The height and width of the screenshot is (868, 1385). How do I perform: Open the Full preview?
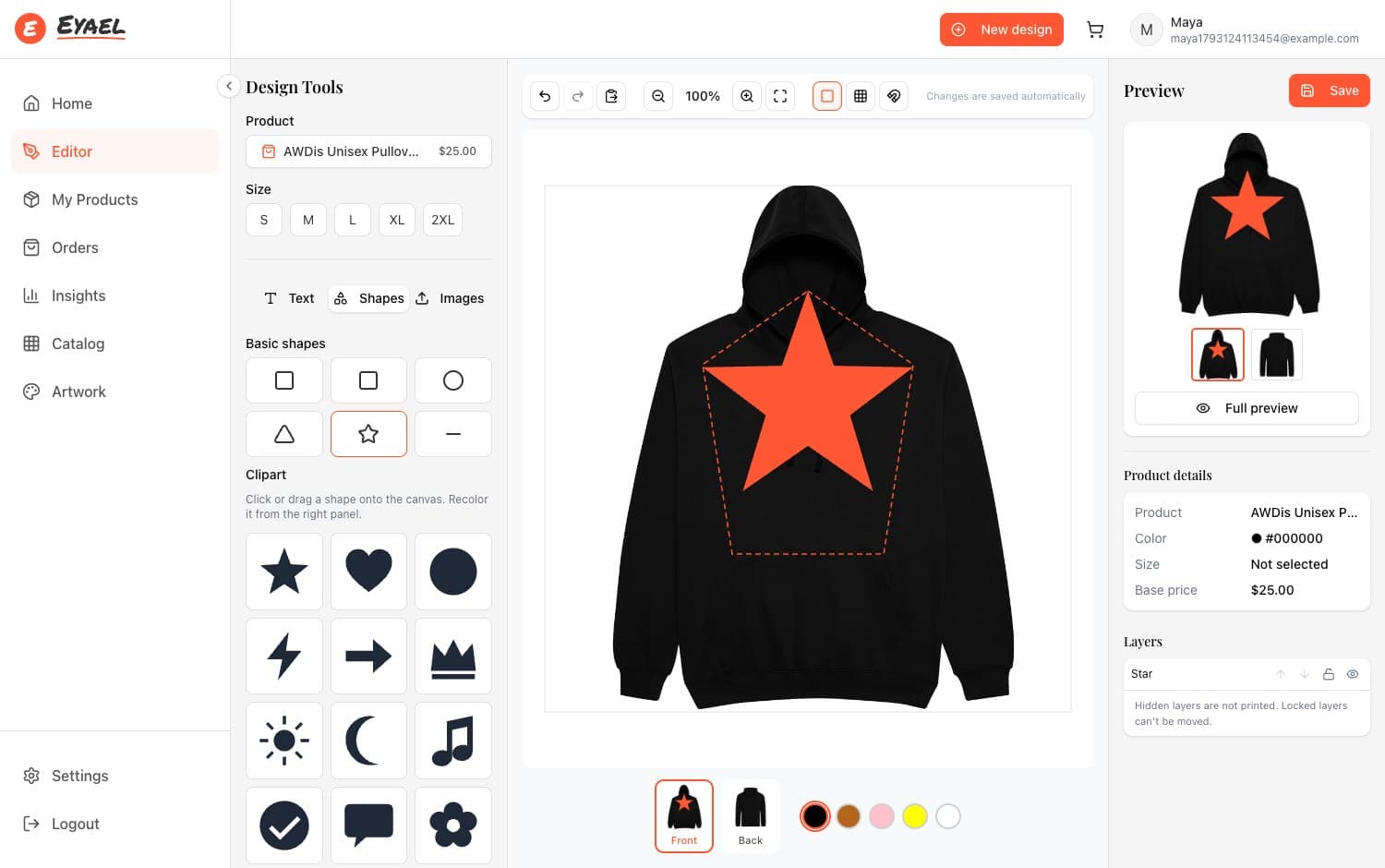[1246, 408]
